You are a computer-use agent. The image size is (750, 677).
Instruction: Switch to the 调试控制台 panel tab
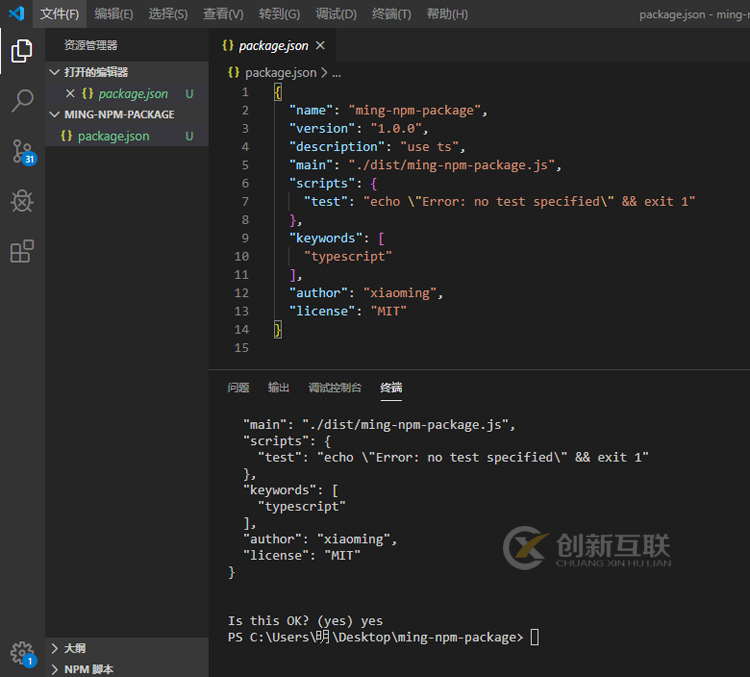pyautogui.click(x=335, y=387)
